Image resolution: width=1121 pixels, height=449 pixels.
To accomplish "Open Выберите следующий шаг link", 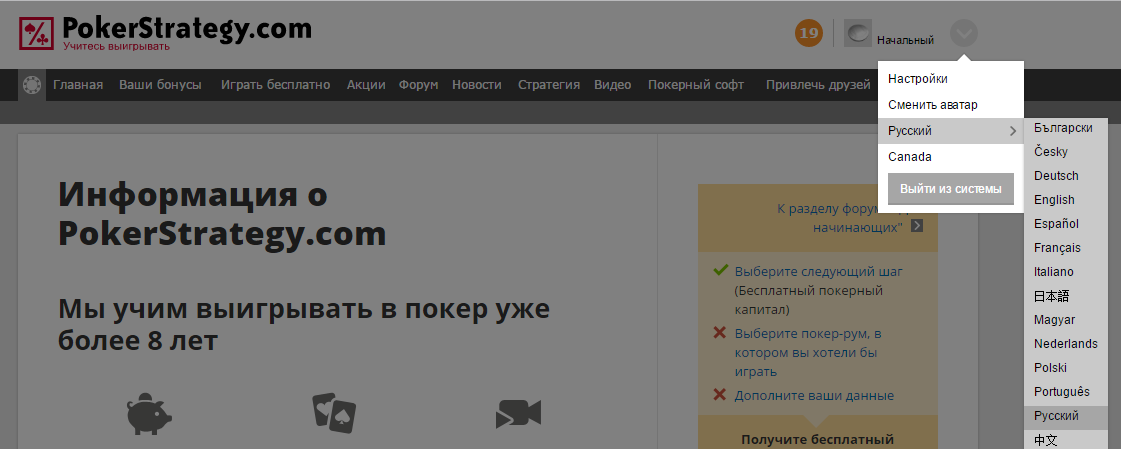I will click(819, 272).
